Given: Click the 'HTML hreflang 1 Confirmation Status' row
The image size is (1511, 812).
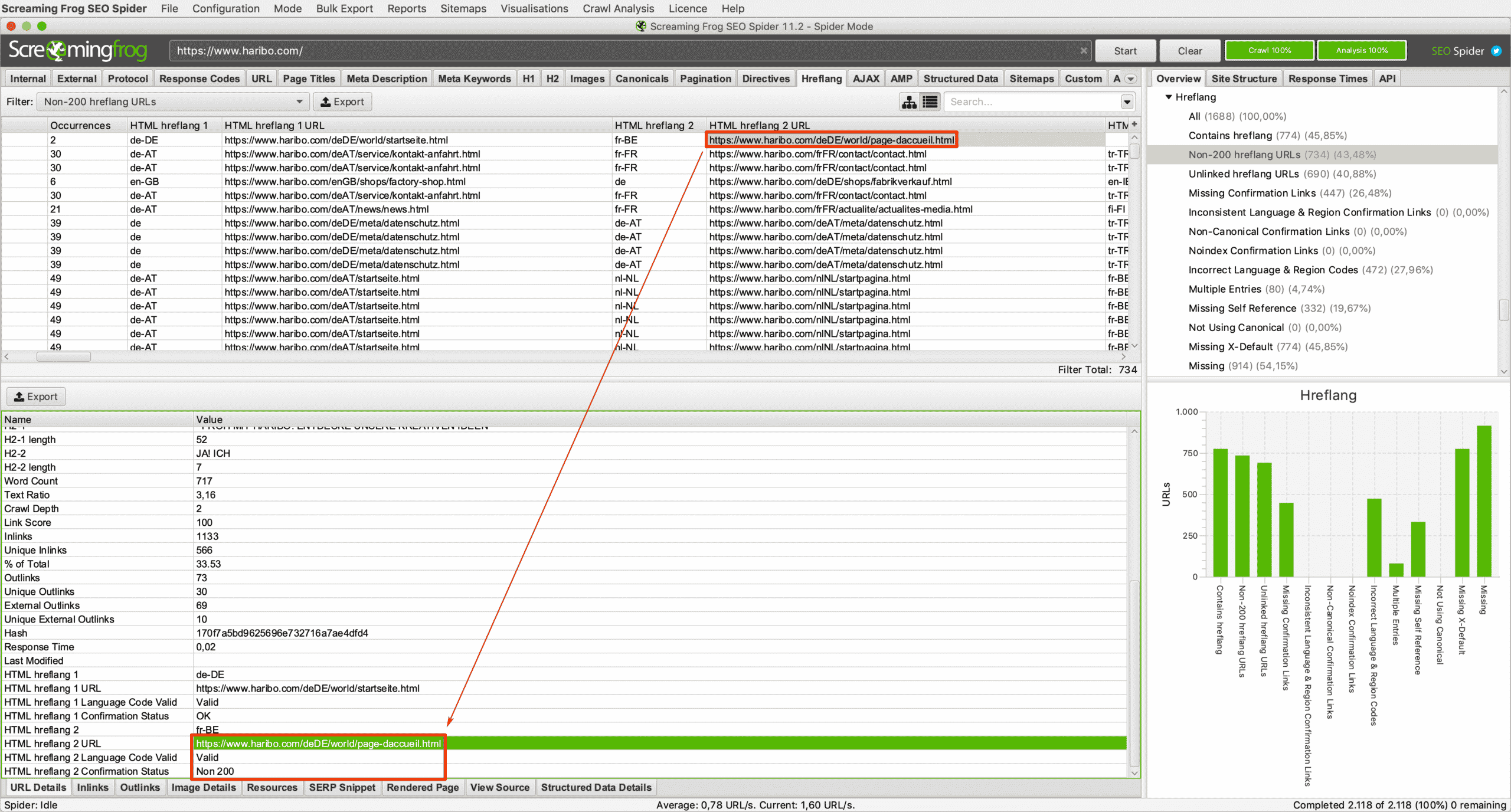Looking at the screenshot, I should tap(564, 716).
